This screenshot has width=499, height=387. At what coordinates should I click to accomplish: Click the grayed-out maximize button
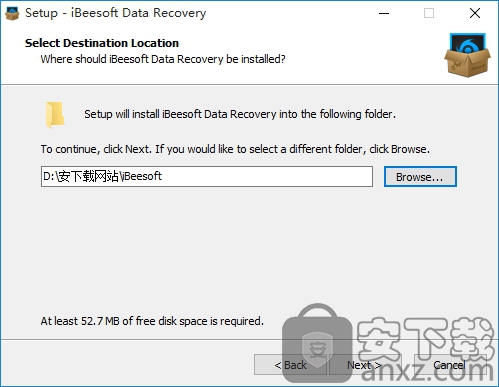(x=429, y=13)
